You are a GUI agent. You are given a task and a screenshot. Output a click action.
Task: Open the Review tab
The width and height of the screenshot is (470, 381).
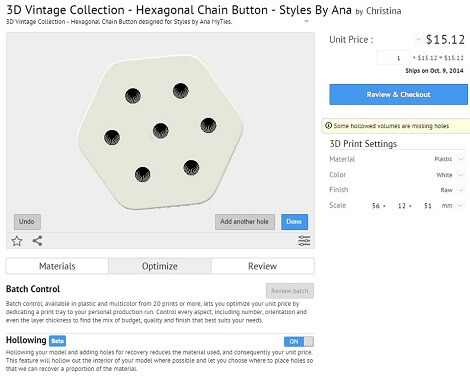coord(263,266)
